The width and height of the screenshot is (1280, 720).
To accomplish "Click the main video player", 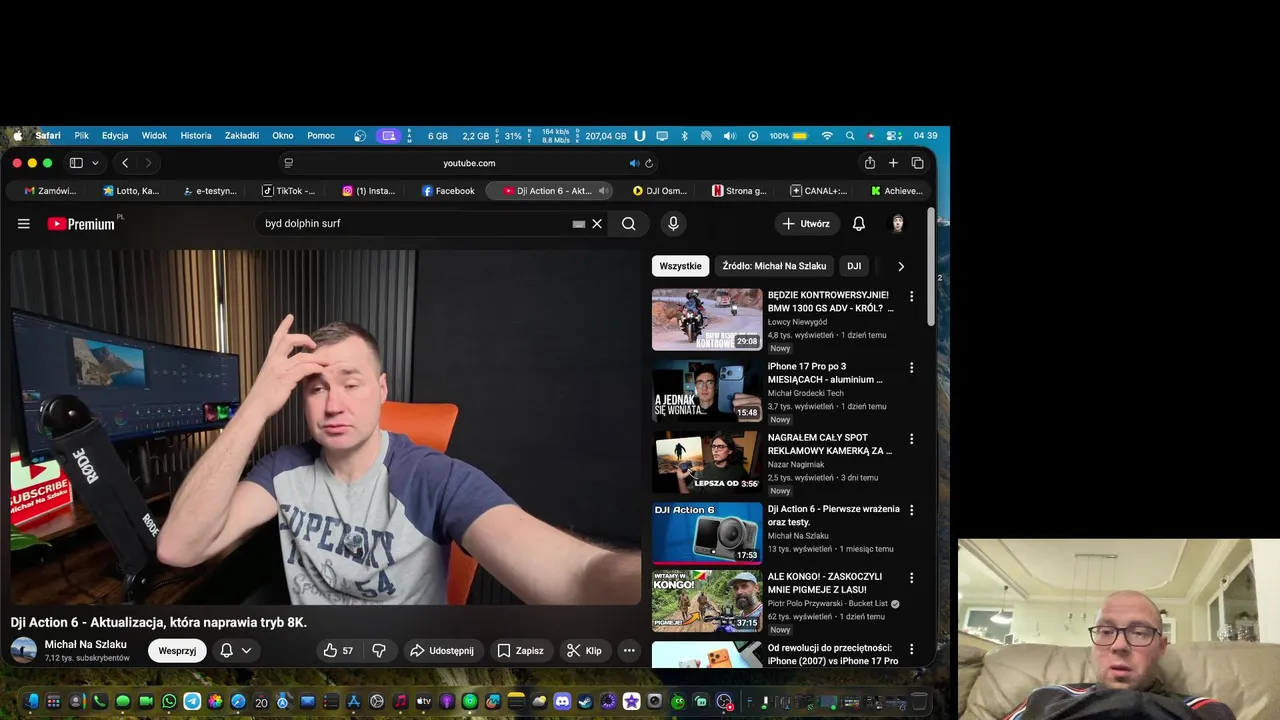I will coord(326,427).
